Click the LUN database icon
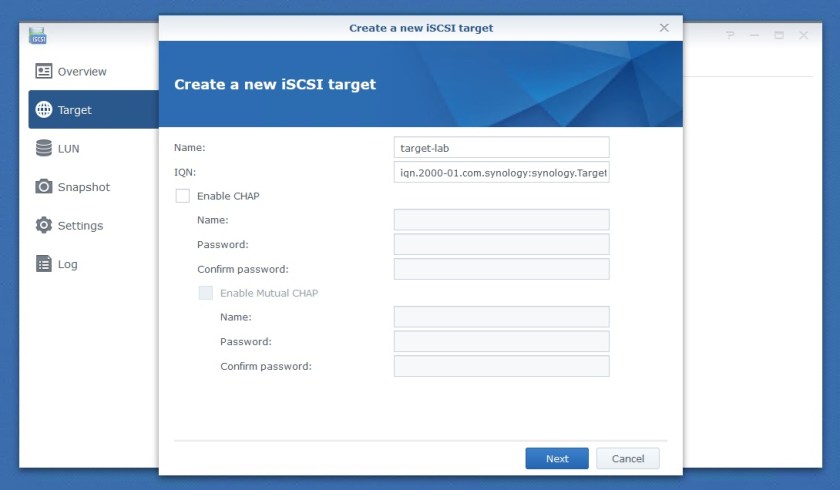This screenshot has width=840, height=490. coord(43,148)
